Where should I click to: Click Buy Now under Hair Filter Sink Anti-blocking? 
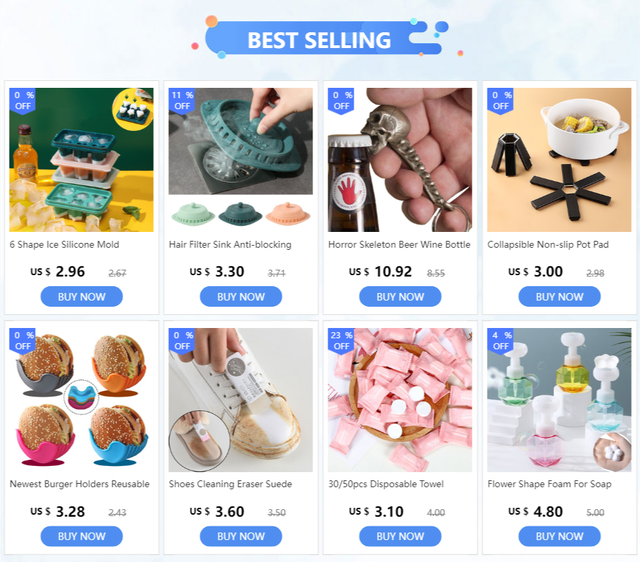click(x=241, y=296)
